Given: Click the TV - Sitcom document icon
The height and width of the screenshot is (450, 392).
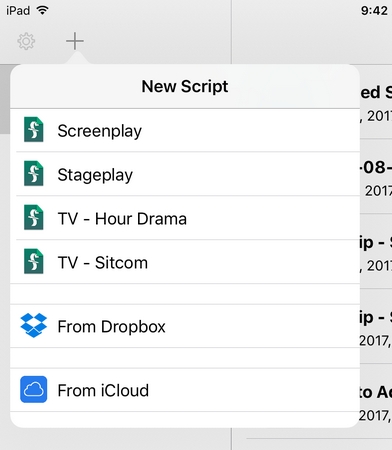Looking at the screenshot, I should 34,262.
